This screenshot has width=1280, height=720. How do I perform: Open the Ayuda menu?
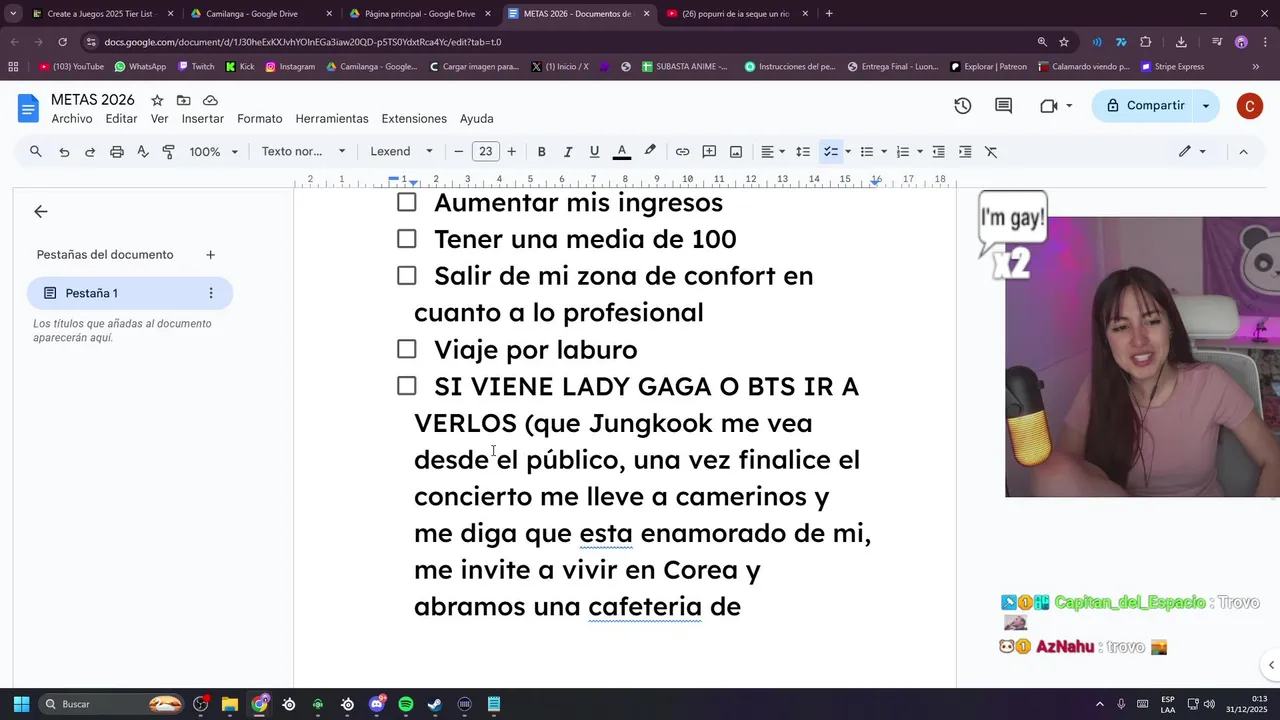(x=477, y=119)
